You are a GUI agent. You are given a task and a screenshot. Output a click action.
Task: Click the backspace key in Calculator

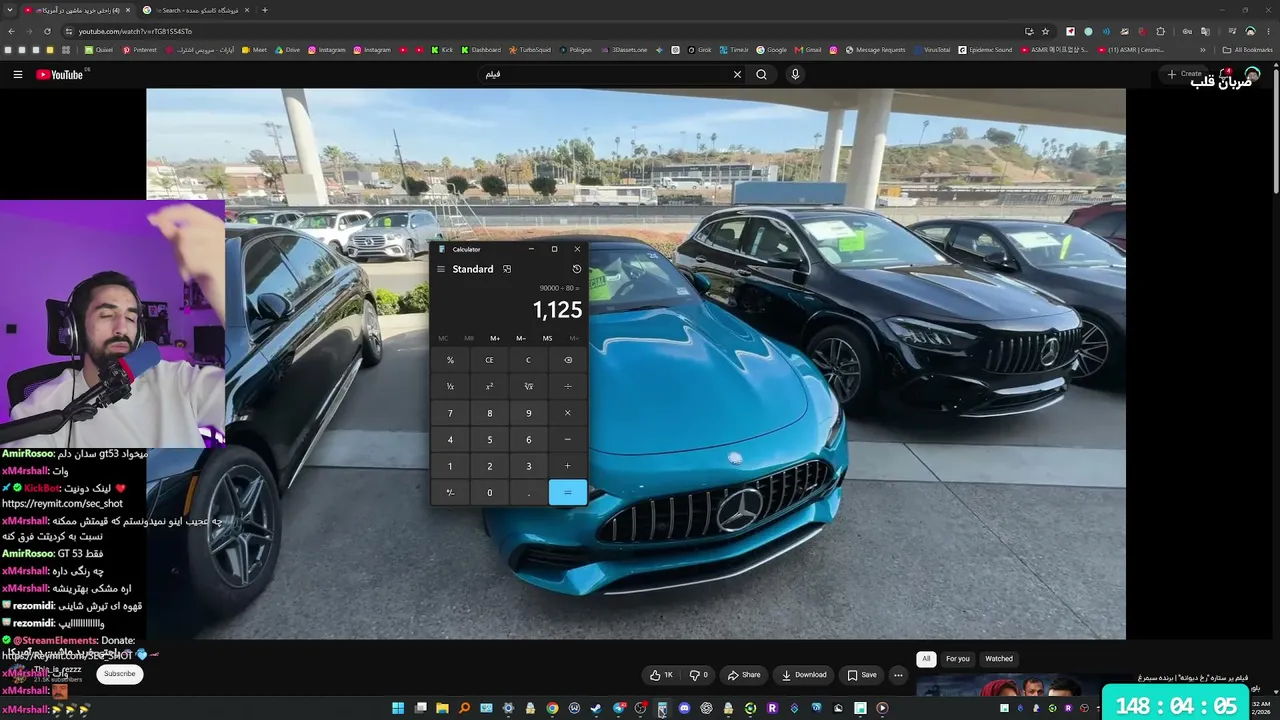tap(568, 360)
